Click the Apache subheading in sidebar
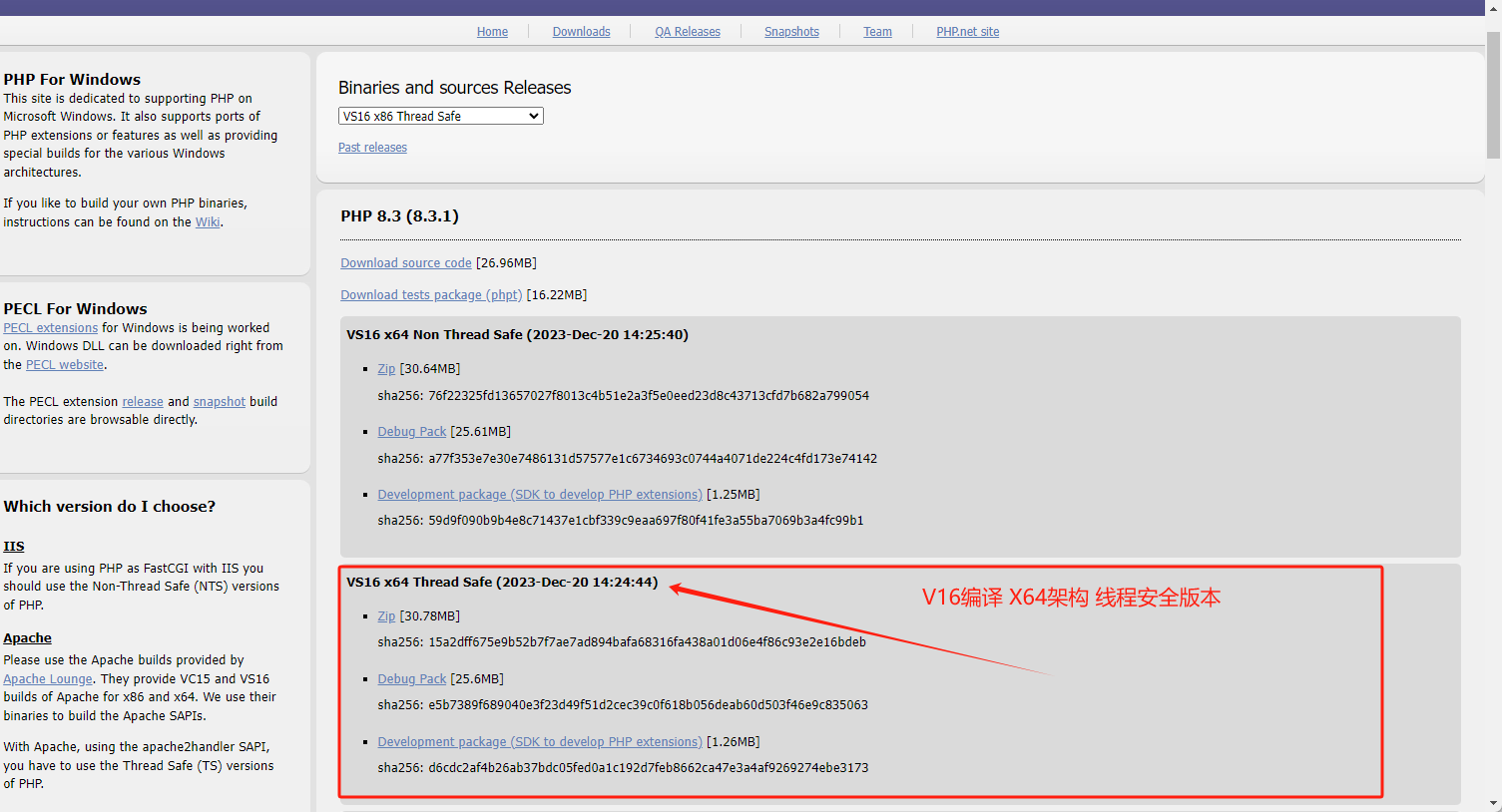Screen dimensions: 1502x812 point(27,638)
